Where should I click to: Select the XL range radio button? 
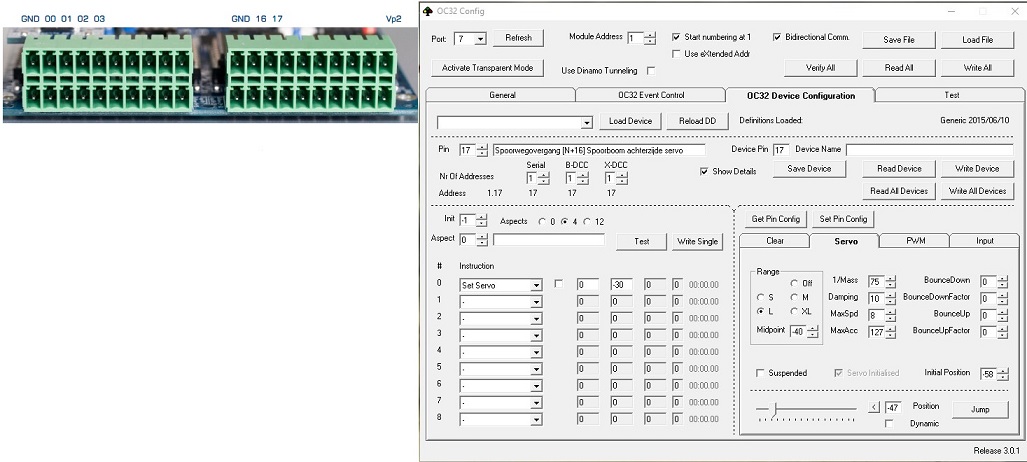pos(794,311)
